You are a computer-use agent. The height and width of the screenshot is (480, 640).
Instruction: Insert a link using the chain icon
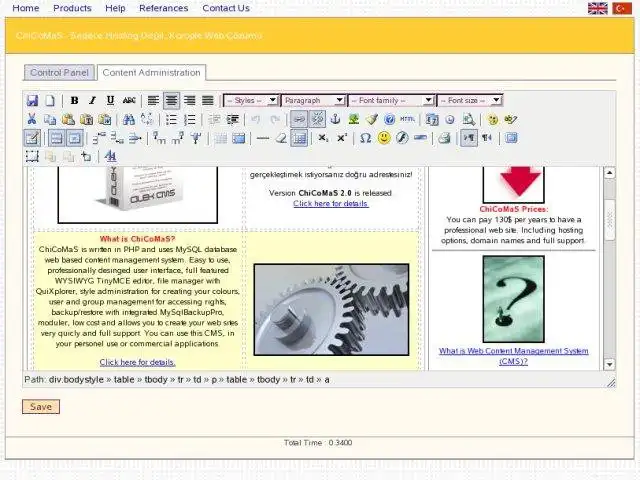(299, 119)
